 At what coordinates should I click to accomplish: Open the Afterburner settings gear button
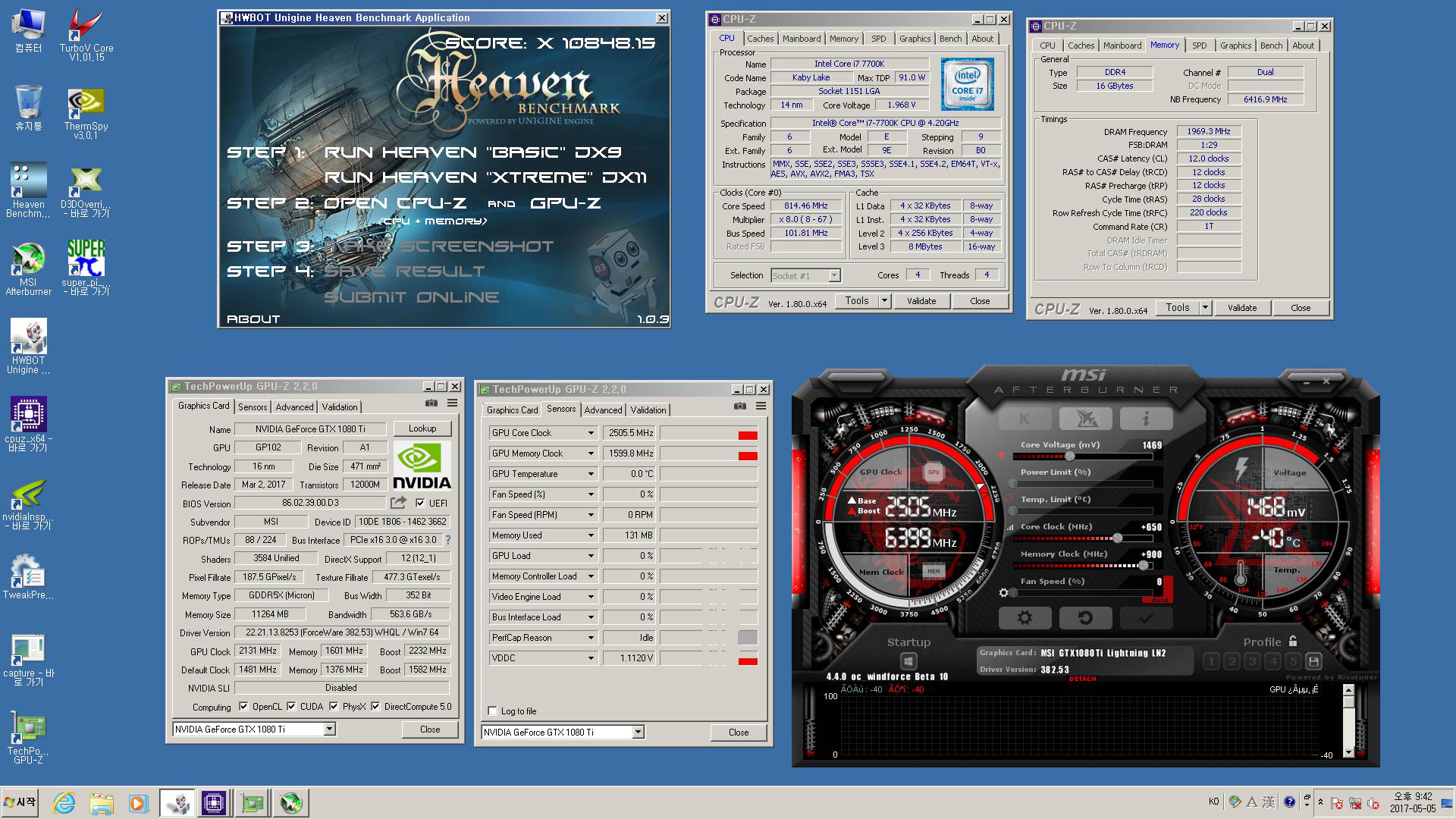(x=1025, y=618)
